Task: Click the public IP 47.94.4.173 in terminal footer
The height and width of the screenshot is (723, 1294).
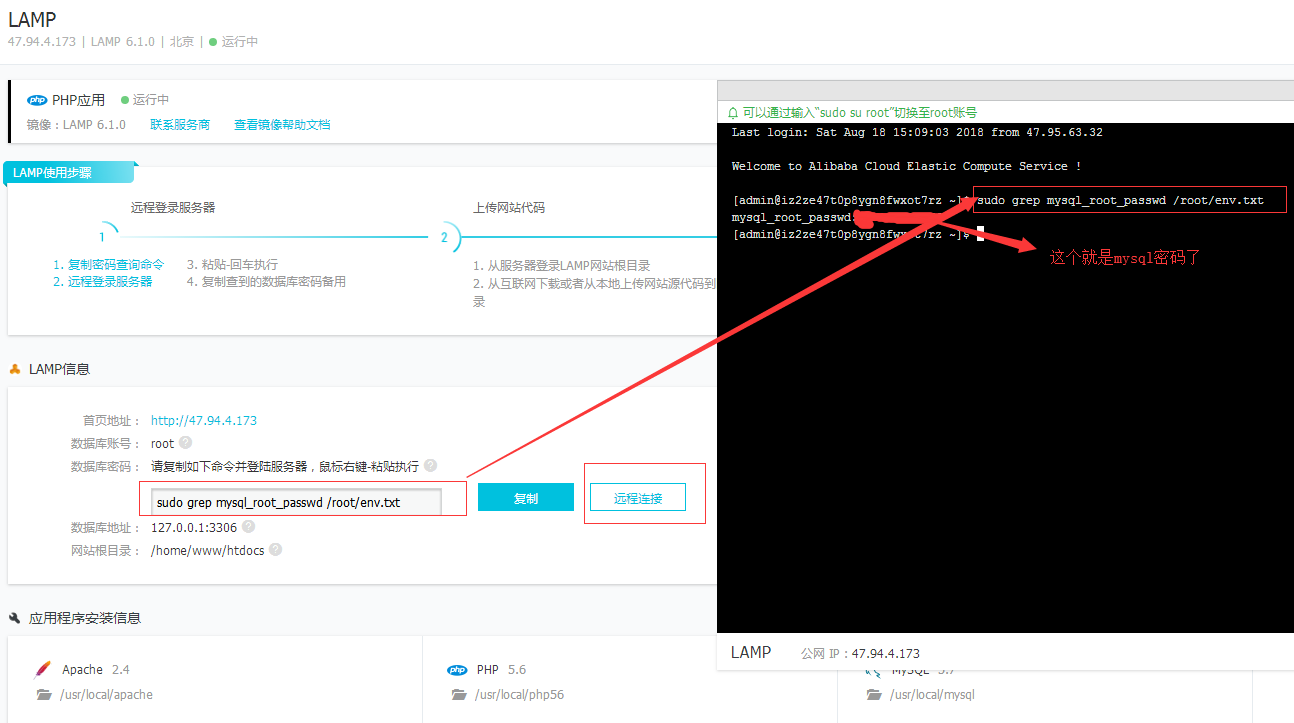Action: 886,654
